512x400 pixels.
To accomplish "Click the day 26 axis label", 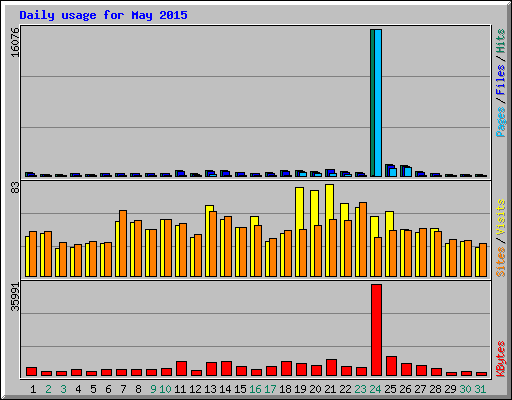I will (x=405, y=389).
